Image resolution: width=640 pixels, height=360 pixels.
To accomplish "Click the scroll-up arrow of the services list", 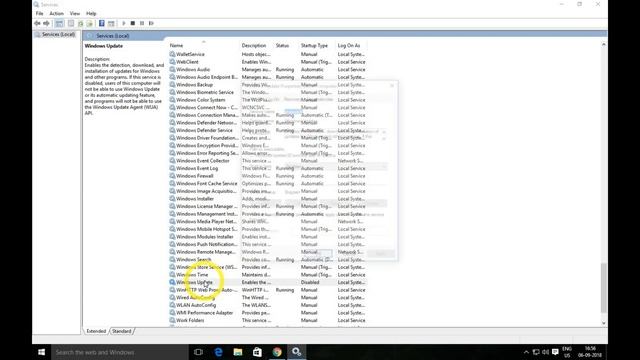I will click(604, 44).
